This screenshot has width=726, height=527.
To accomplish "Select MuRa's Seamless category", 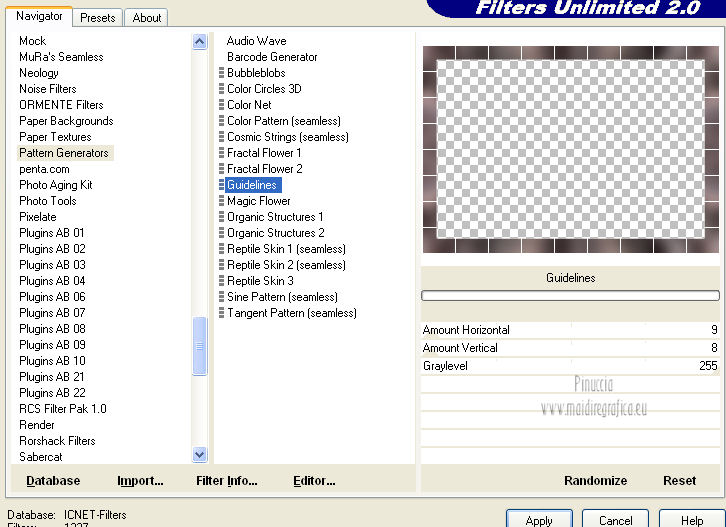I will (61, 57).
